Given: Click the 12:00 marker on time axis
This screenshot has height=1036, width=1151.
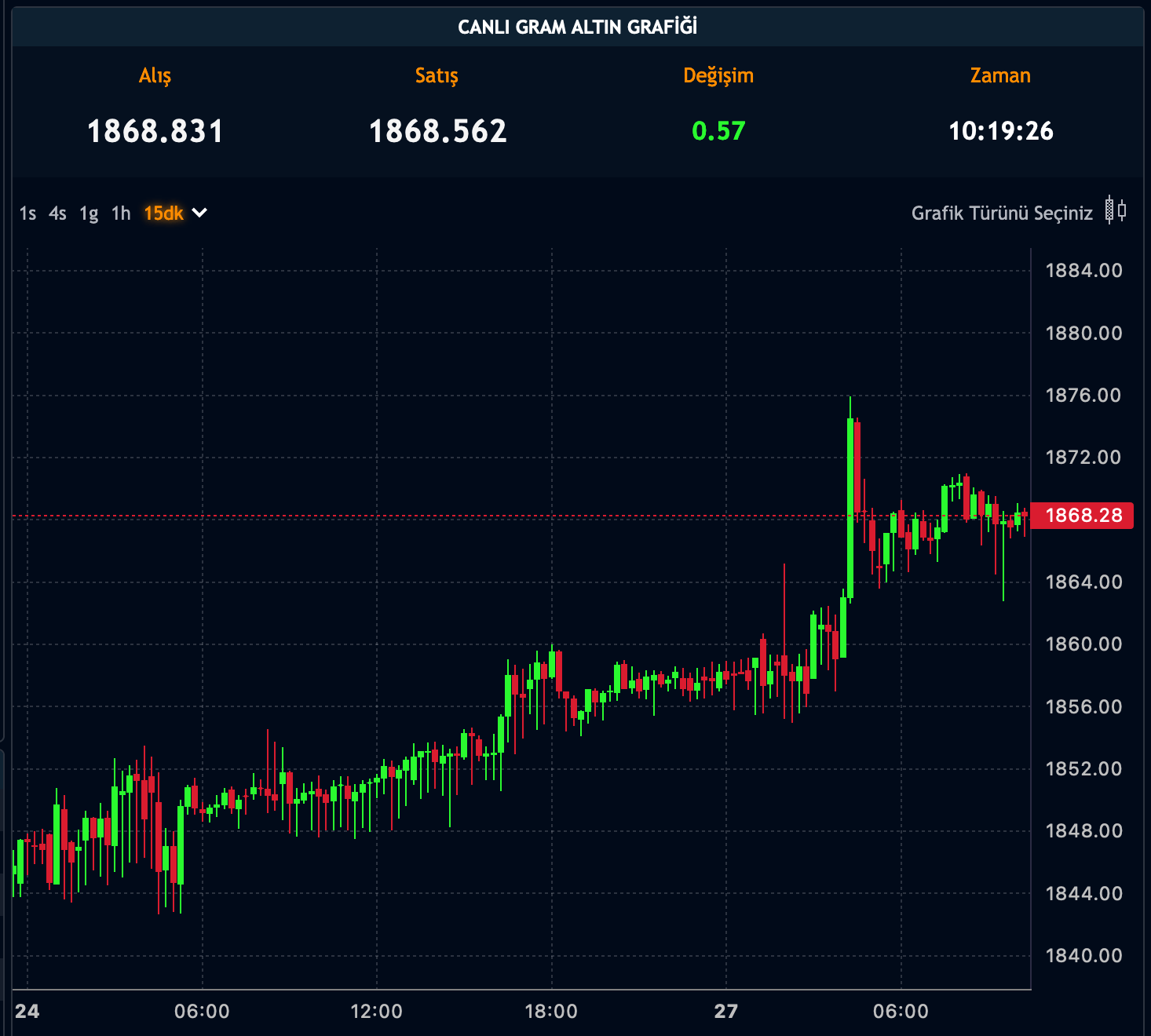Looking at the screenshot, I should point(376,1012).
